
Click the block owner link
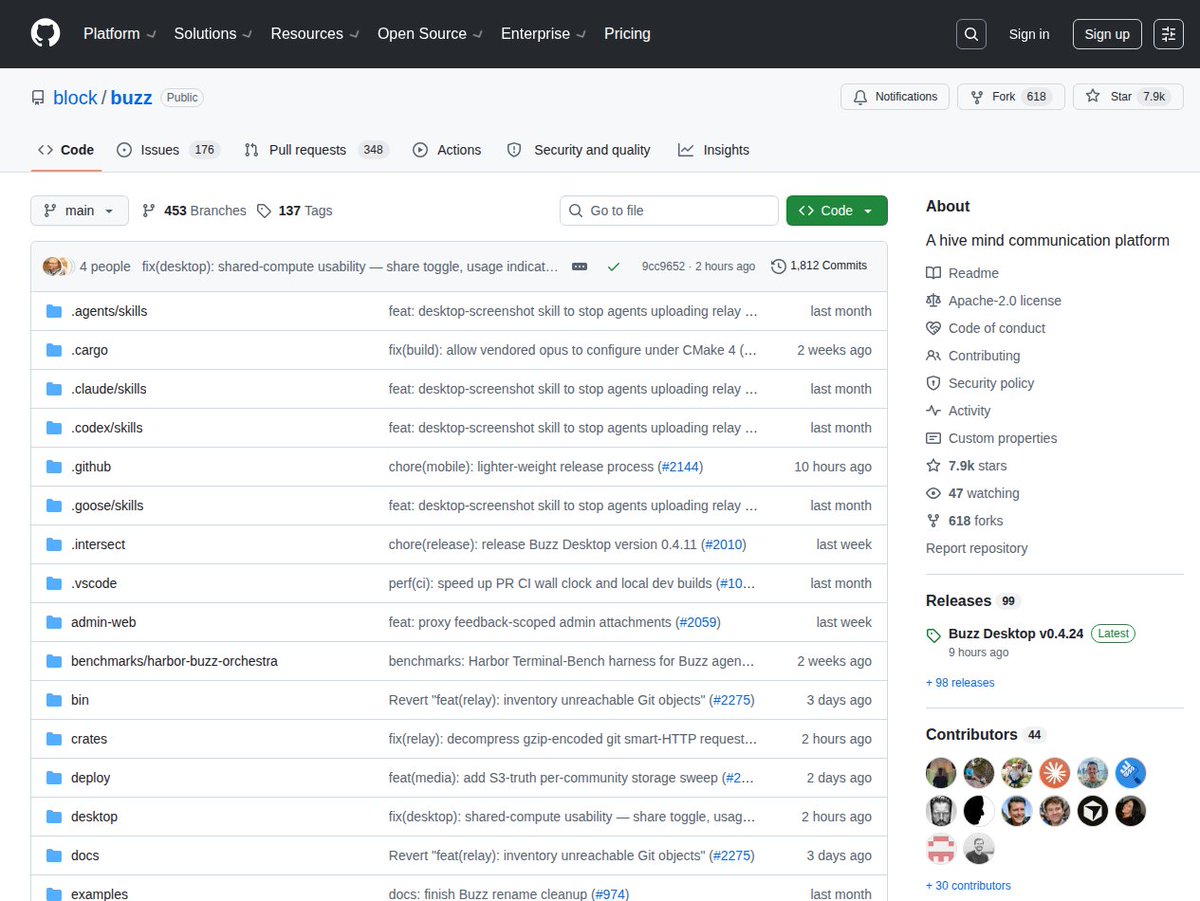pos(75,98)
